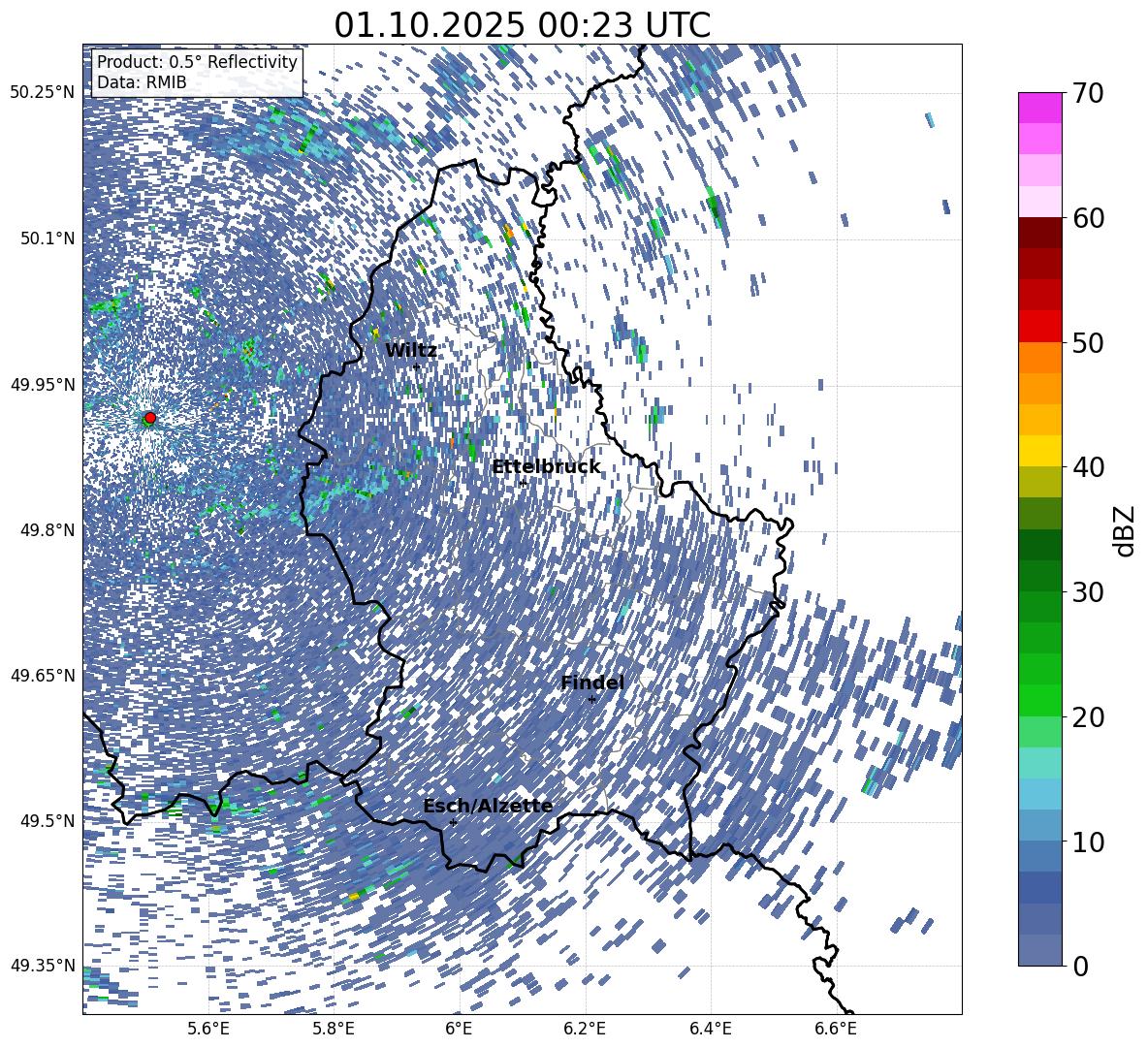
Task: Click the cyan colorbar band above 10
Action: (1039, 794)
